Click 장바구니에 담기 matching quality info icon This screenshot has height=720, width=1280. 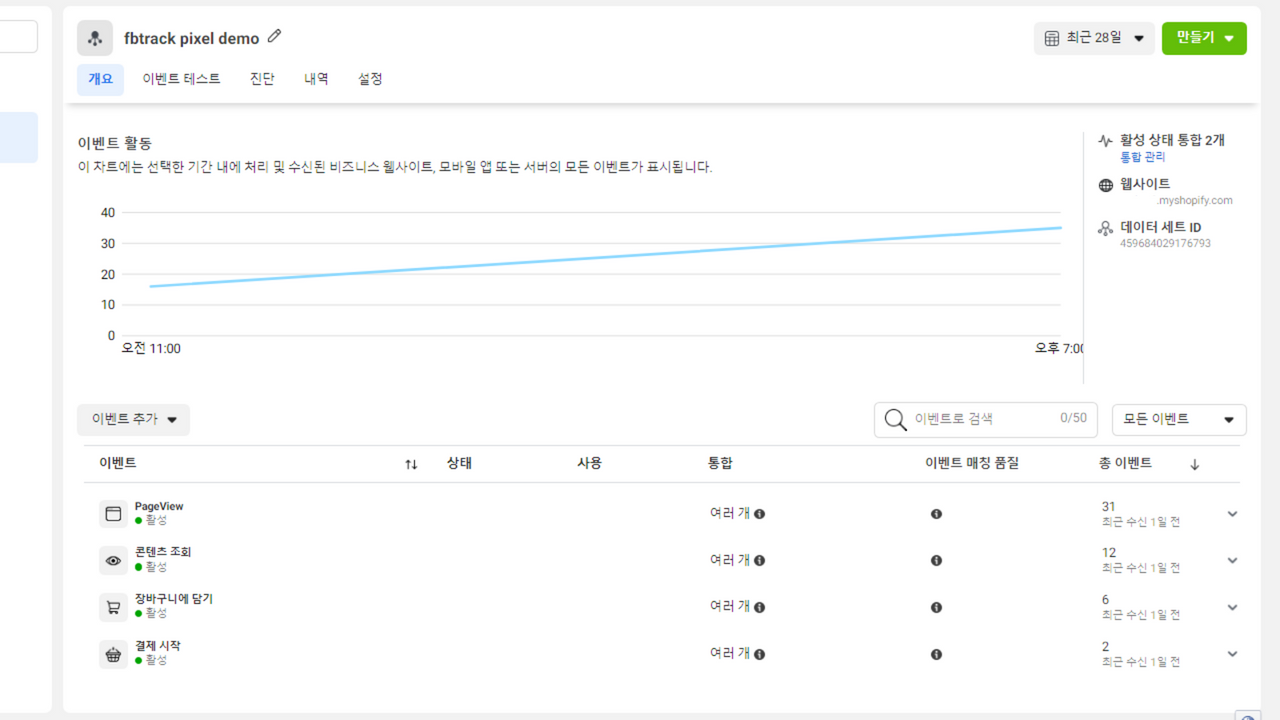[936, 608]
